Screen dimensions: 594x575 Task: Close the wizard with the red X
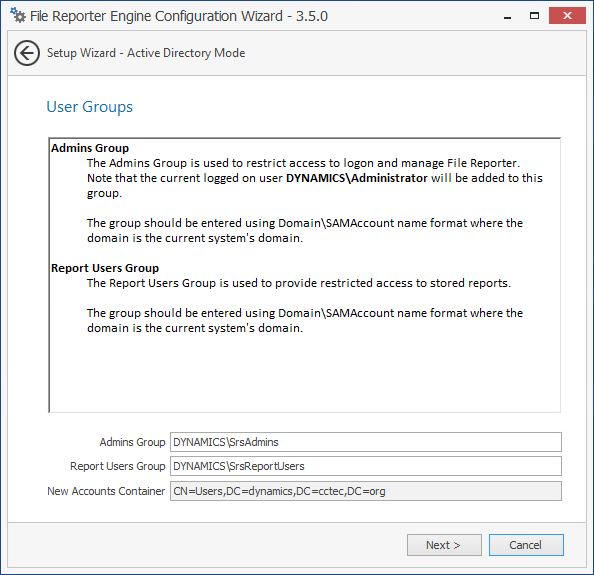pyautogui.click(x=567, y=16)
